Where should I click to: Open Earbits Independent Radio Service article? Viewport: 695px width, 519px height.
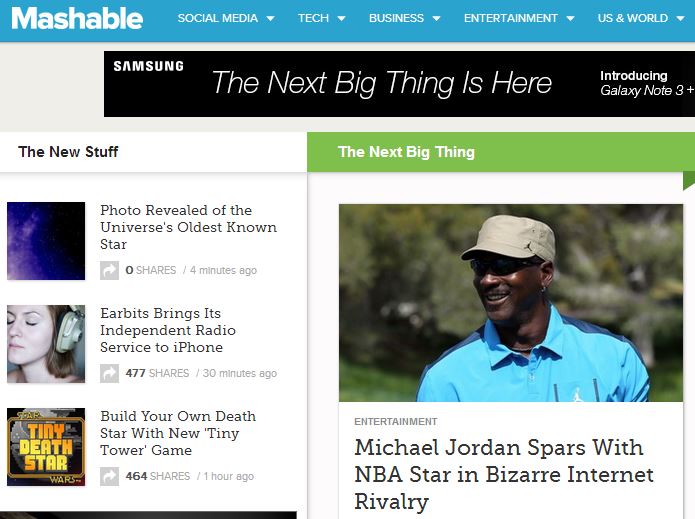pos(168,330)
